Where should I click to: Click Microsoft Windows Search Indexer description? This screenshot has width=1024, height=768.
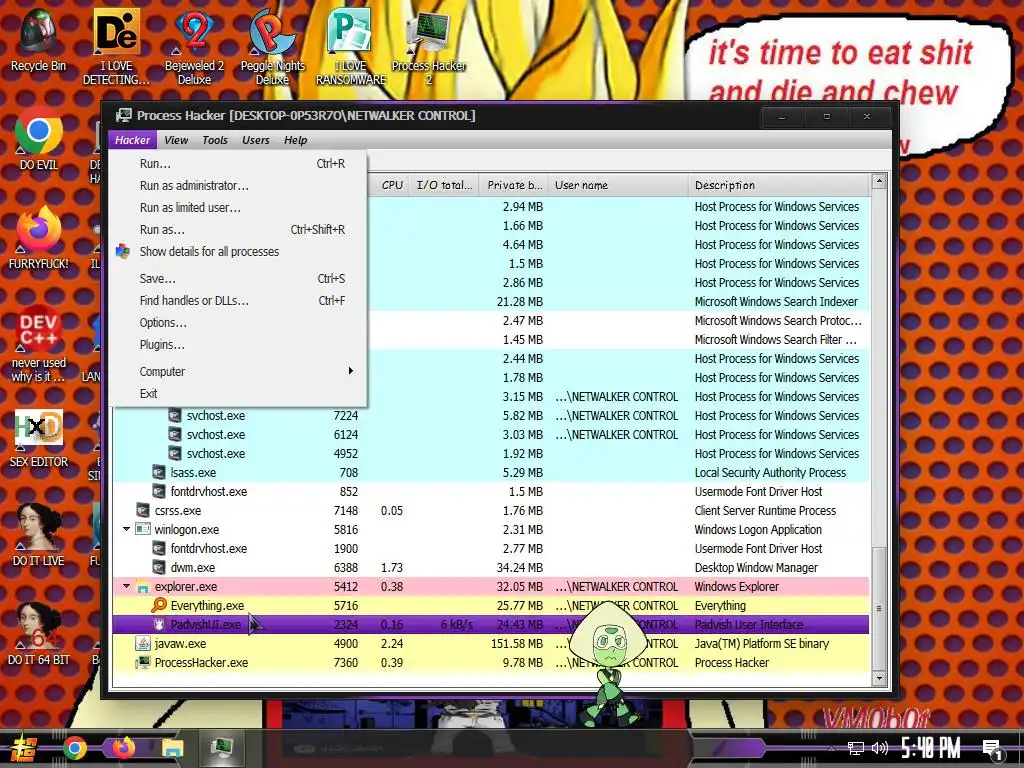tap(776, 301)
